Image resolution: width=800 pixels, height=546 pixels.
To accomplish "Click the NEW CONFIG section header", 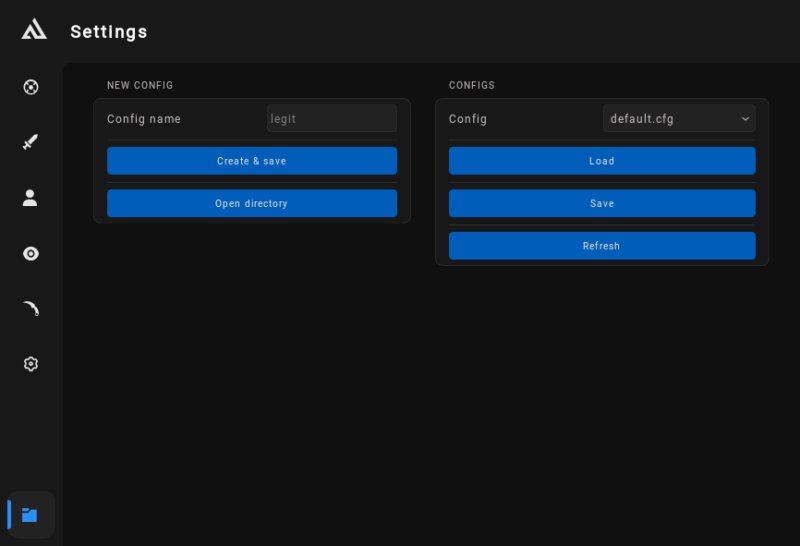I will (x=140, y=86).
